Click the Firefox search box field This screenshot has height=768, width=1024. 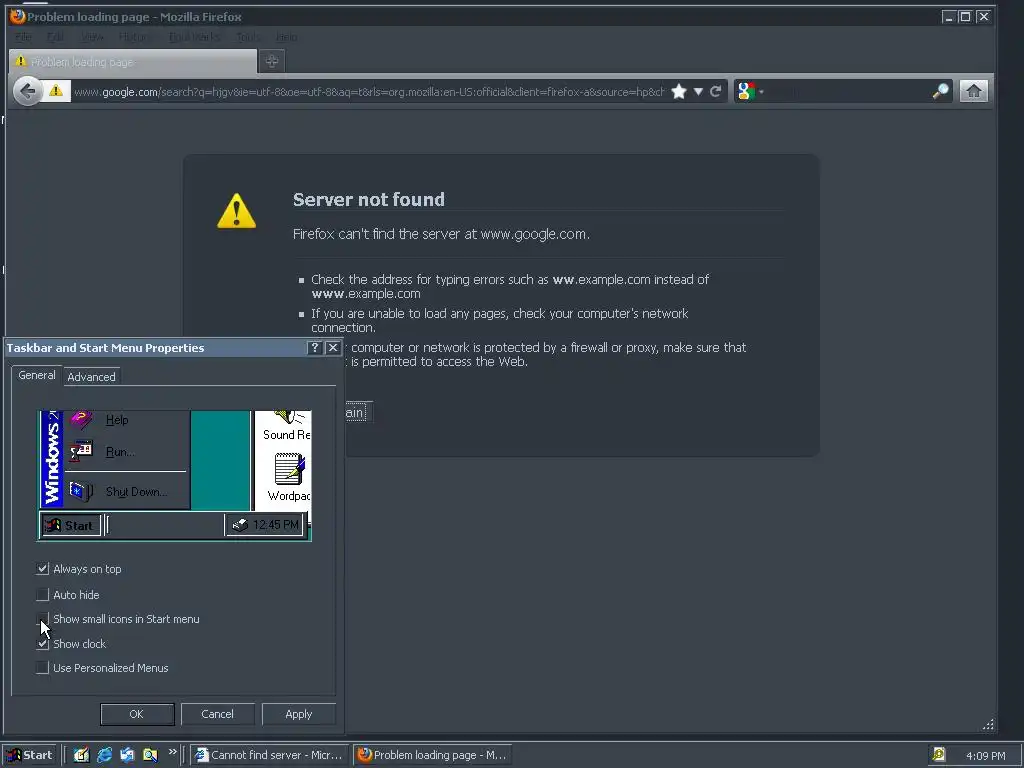click(848, 91)
